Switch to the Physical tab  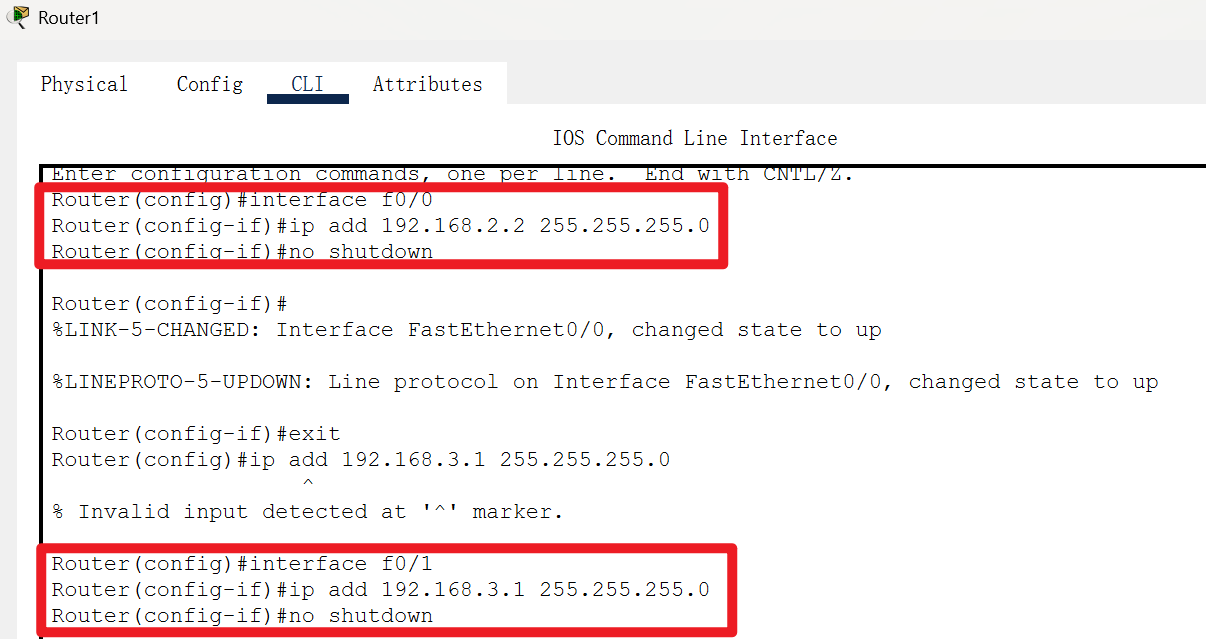tap(83, 84)
